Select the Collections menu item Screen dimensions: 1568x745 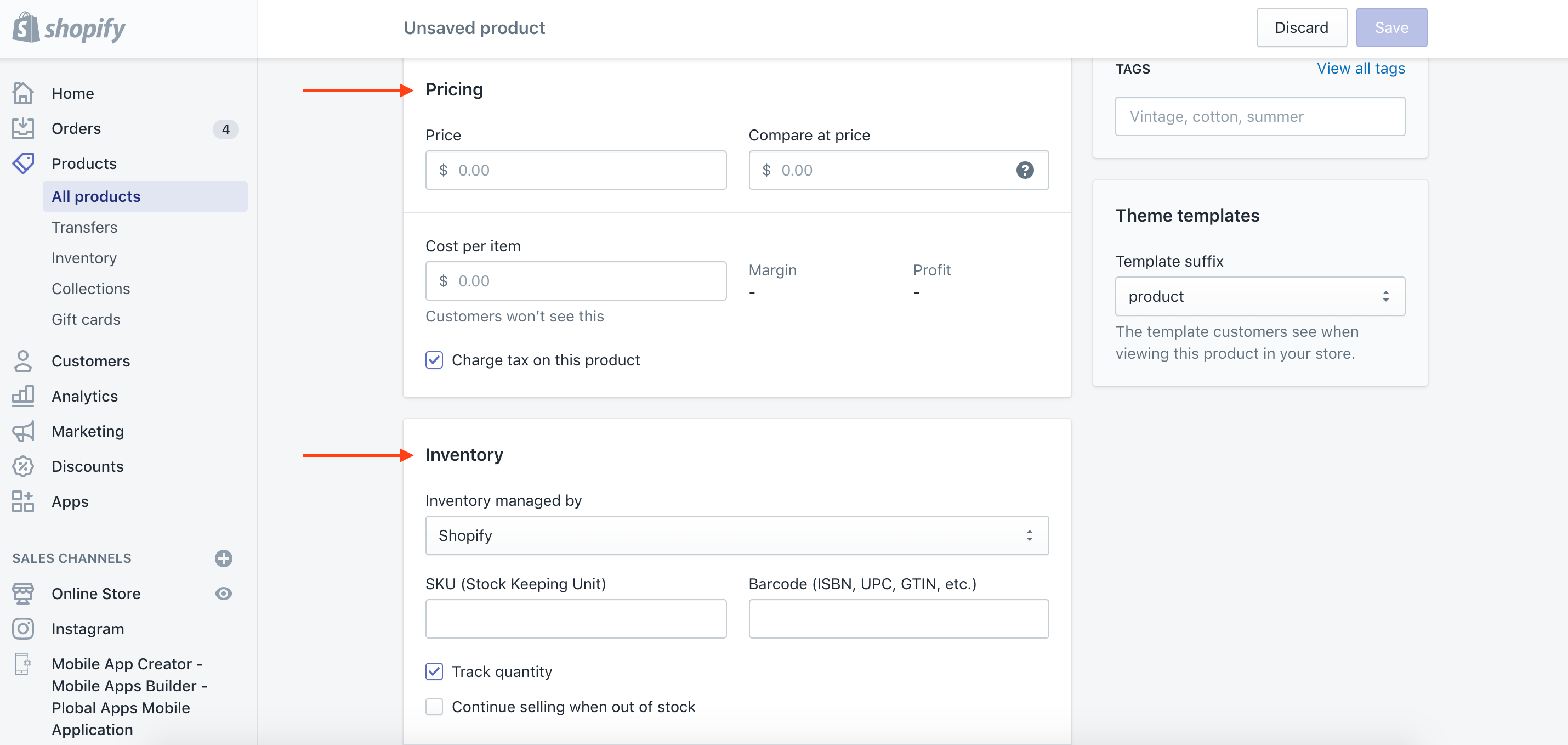(91, 288)
